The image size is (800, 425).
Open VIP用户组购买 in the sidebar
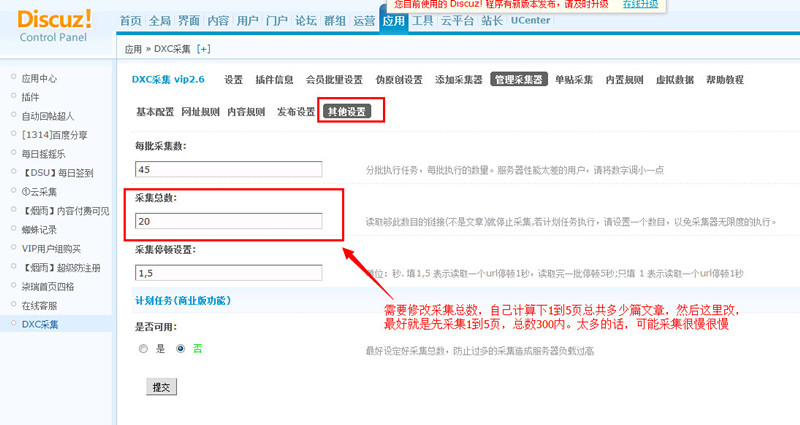(x=51, y=249)
